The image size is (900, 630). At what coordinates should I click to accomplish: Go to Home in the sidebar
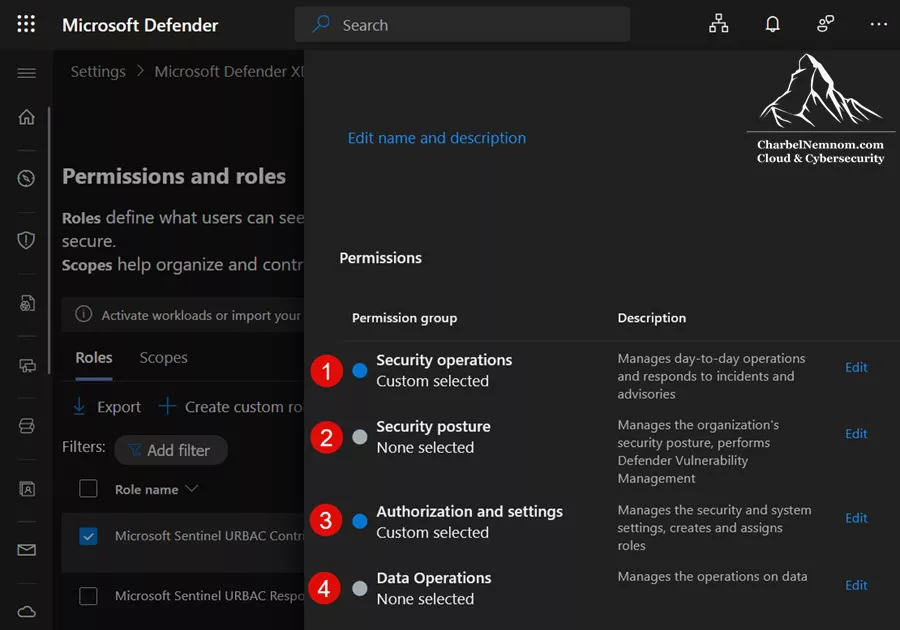pos(26,117)
